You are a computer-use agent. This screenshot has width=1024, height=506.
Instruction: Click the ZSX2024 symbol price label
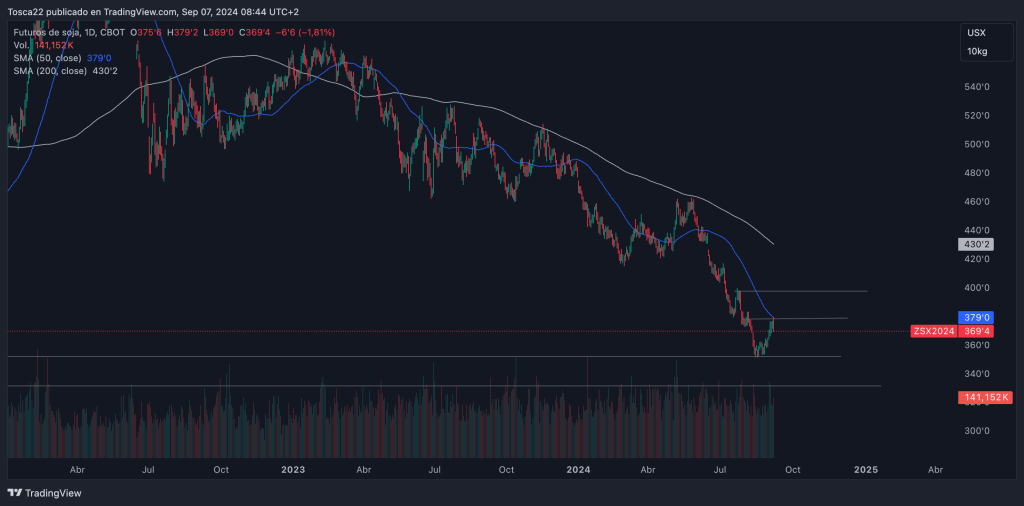point(933,331)
